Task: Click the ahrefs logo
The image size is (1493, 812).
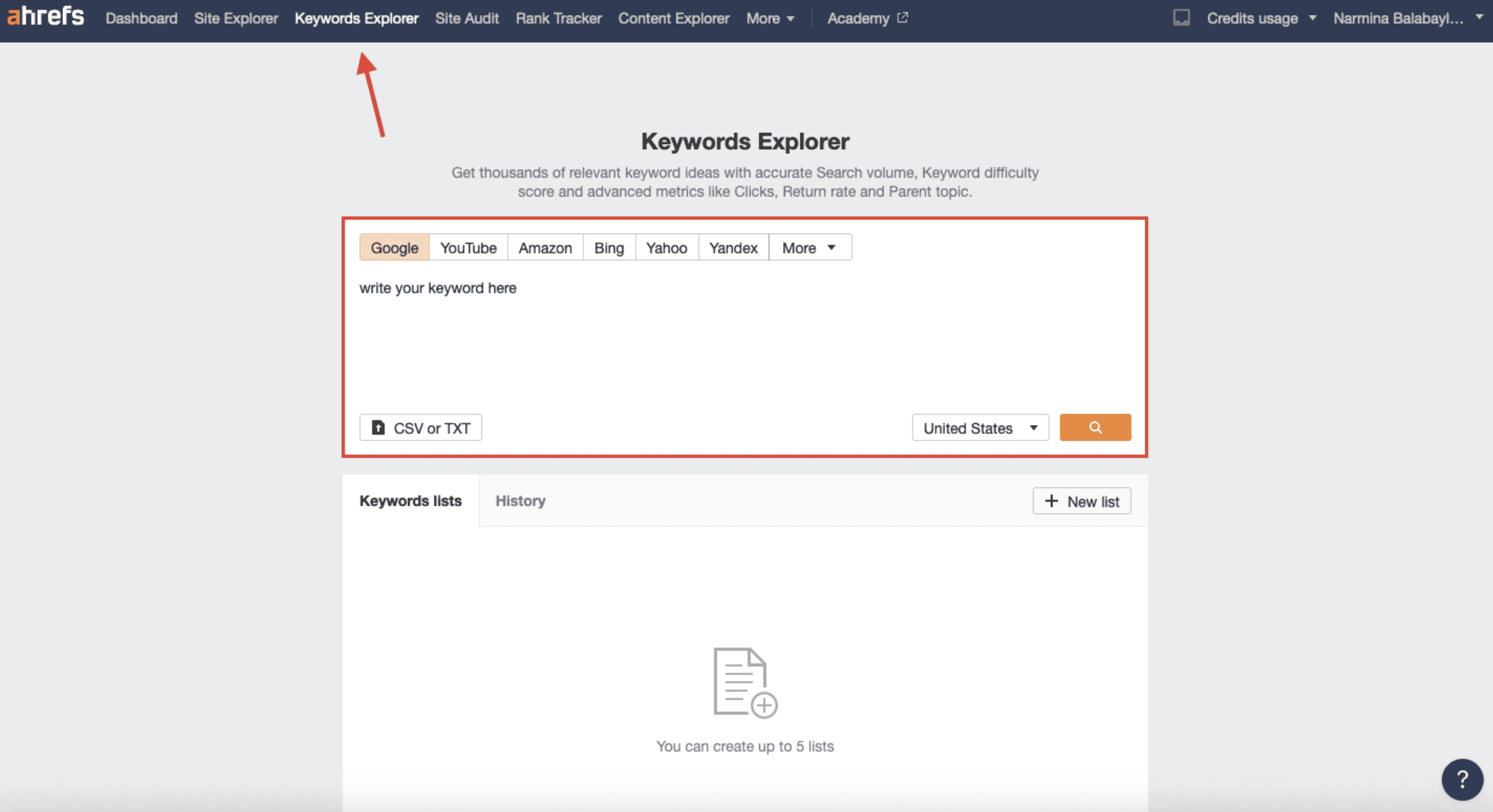Action: [x=46, y=17]
